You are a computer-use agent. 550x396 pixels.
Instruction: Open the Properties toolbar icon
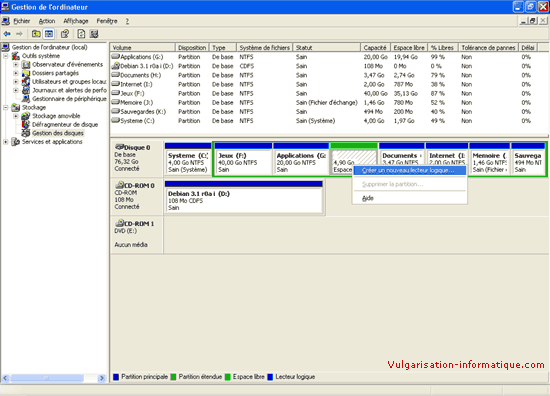click(65, 34)
